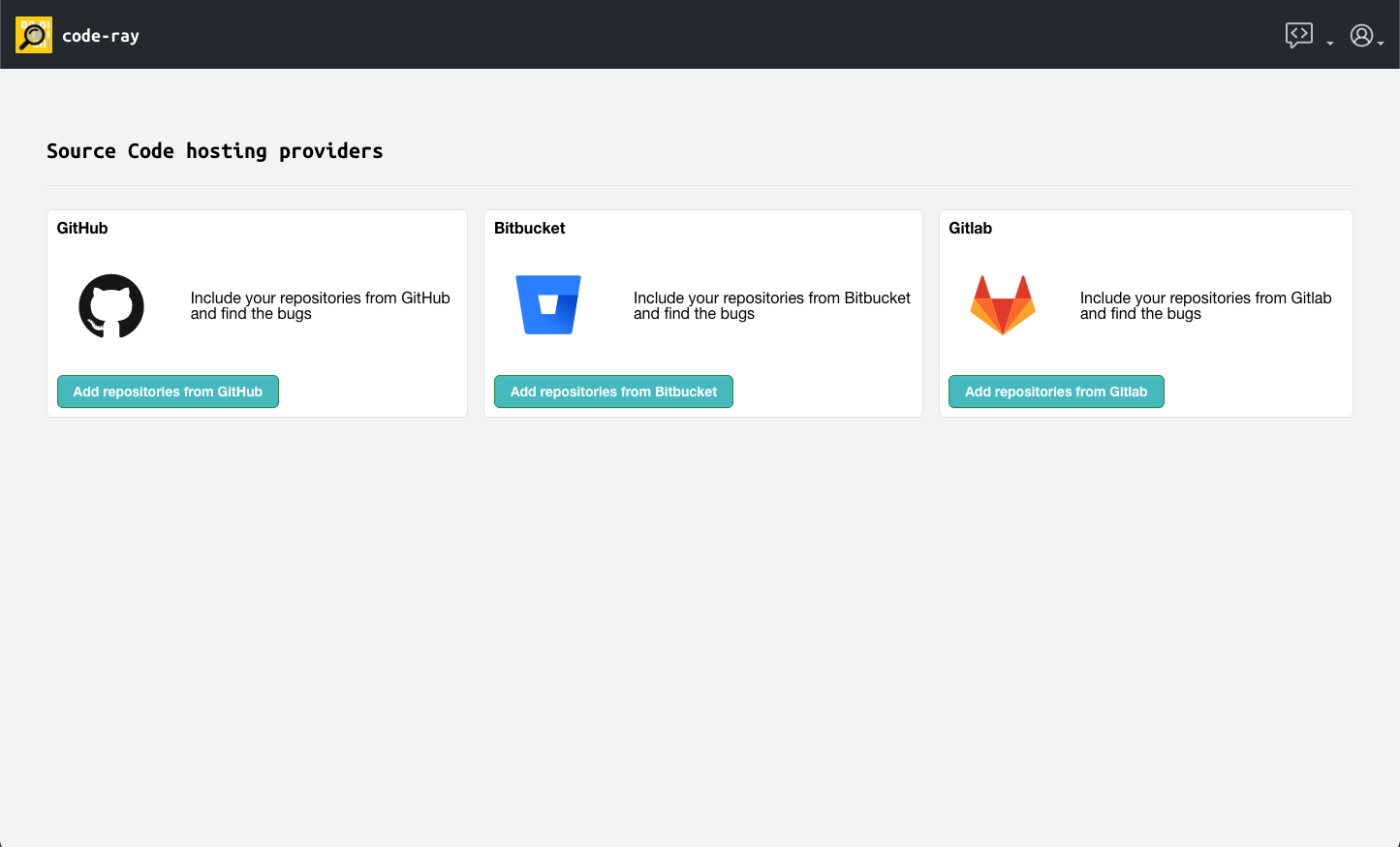Screen dimensions: 1400x847
Task: Click 'Include your repositories from GitHub' text
Action: click(x=320, y=298)
